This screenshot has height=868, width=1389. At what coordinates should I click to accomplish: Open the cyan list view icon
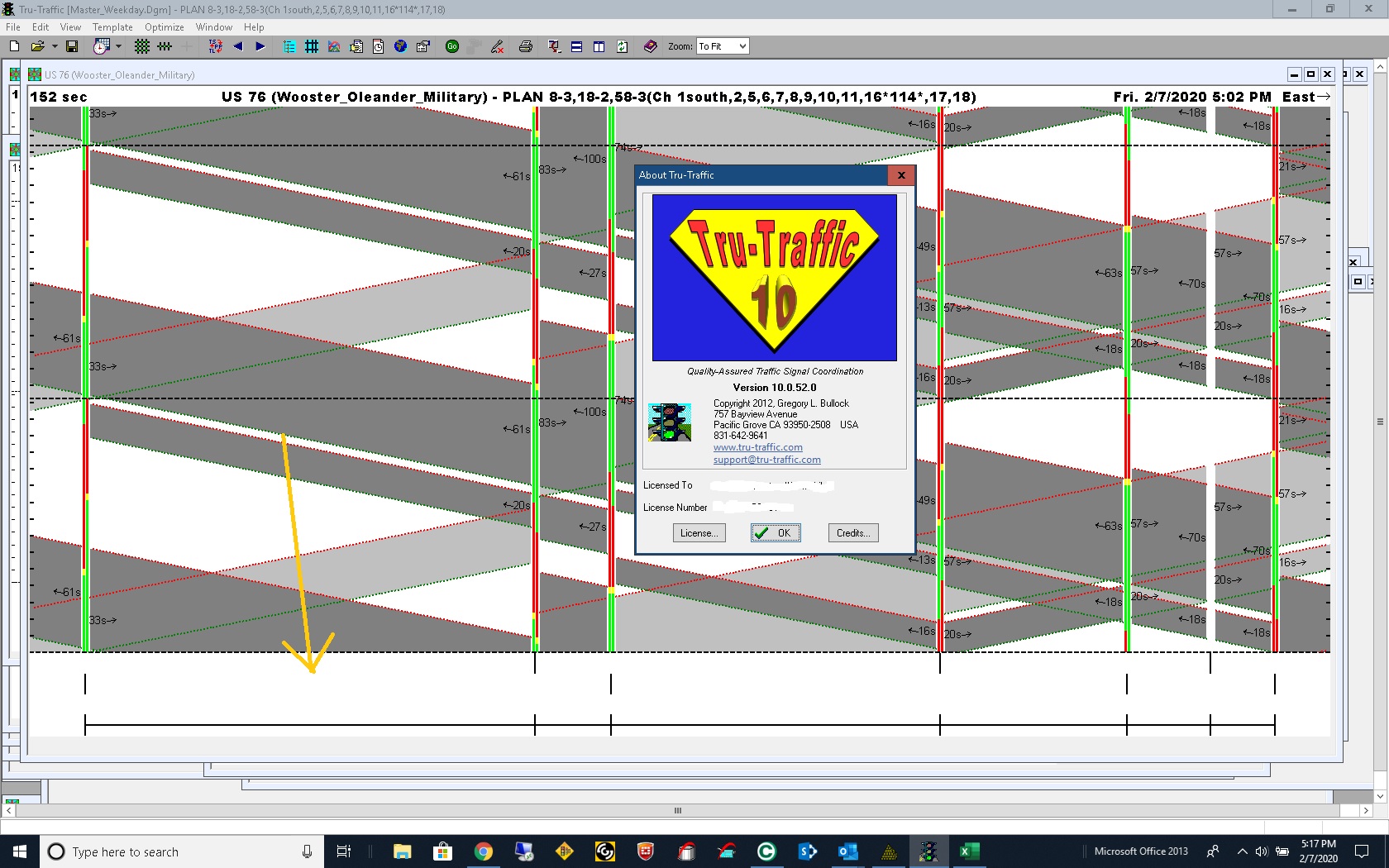289,46
